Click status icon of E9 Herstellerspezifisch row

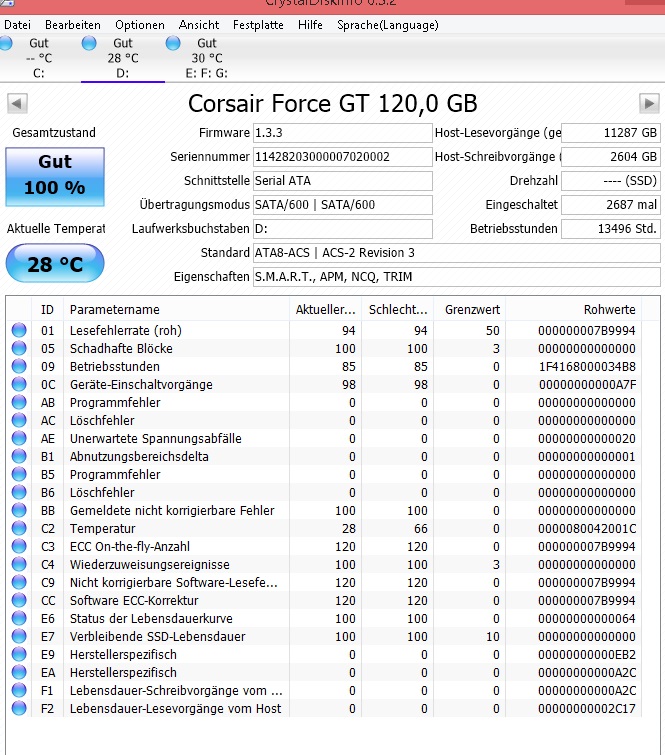19,654
